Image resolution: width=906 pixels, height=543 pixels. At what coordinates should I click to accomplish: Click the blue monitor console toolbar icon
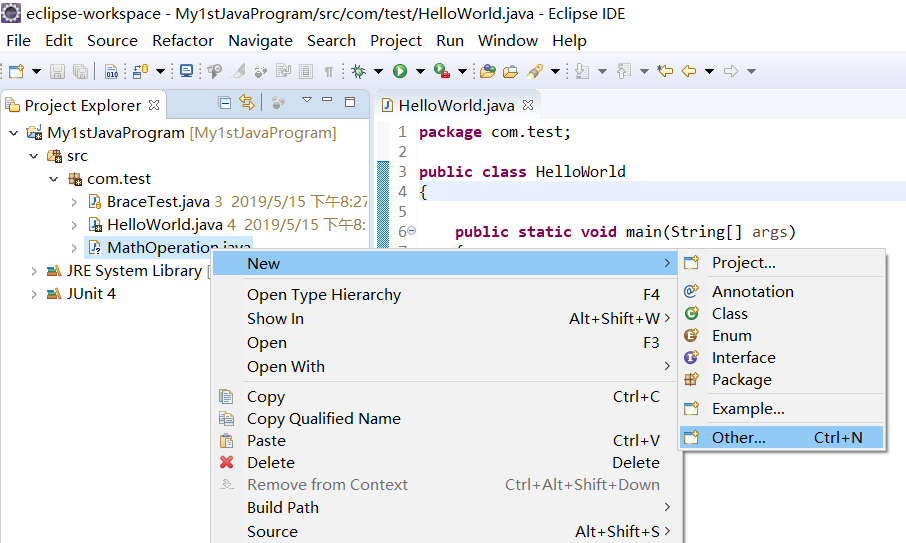186,70
